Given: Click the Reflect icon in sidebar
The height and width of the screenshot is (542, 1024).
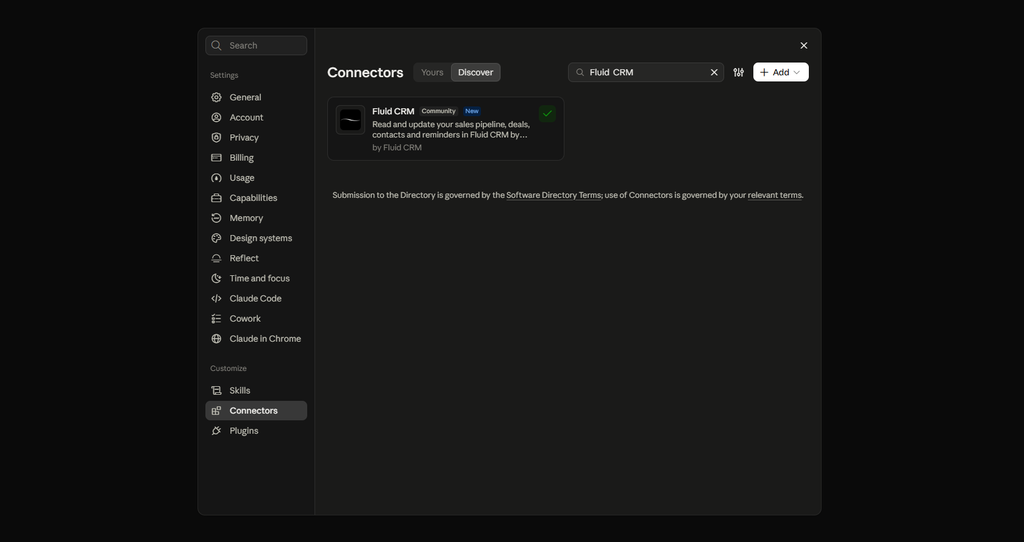Looking at the screenshot, I should pyautogui.click(x=216, y=259).
